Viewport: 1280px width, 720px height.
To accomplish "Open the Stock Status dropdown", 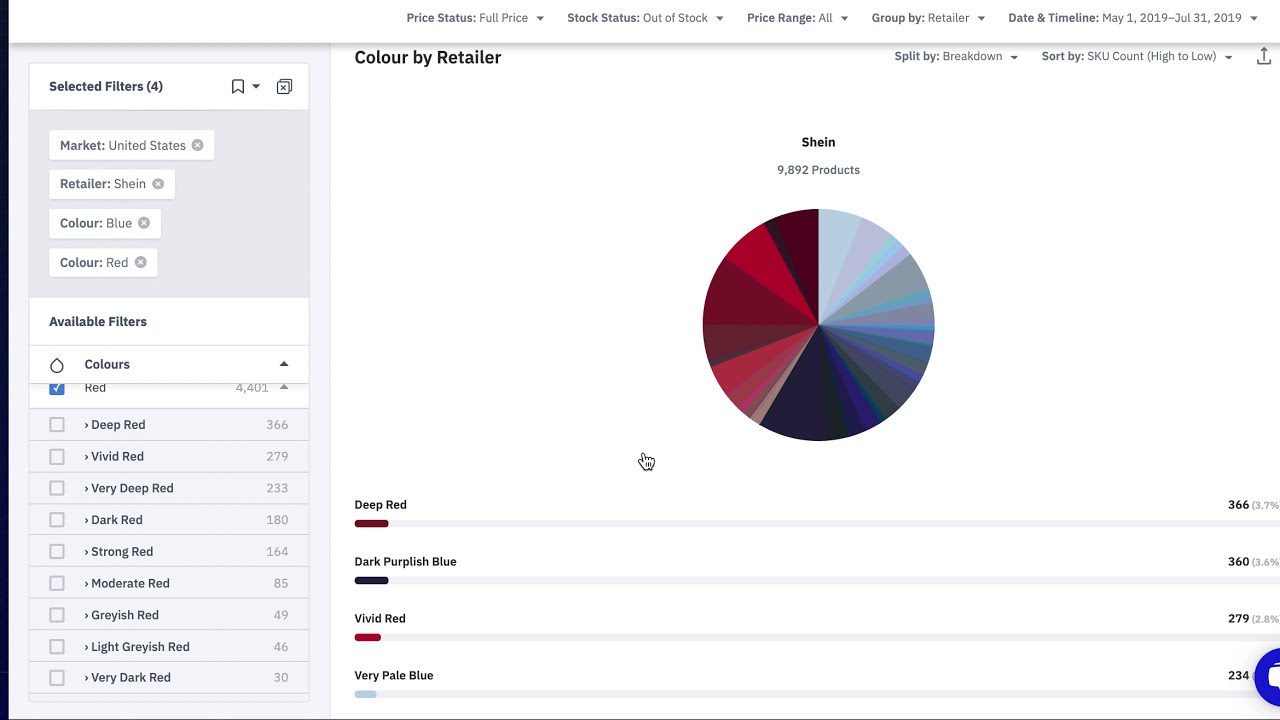I will pos(645,18).
